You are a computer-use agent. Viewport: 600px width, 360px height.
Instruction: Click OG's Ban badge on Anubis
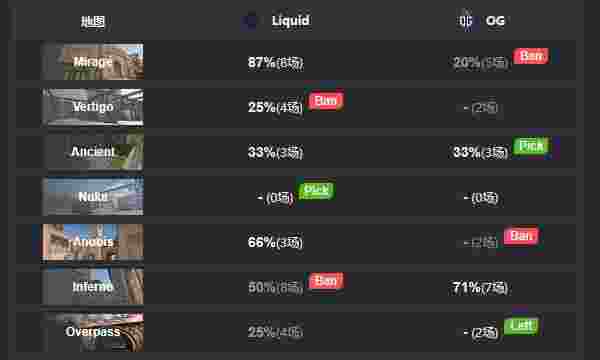pyautogui.click(x=521, y=236)
